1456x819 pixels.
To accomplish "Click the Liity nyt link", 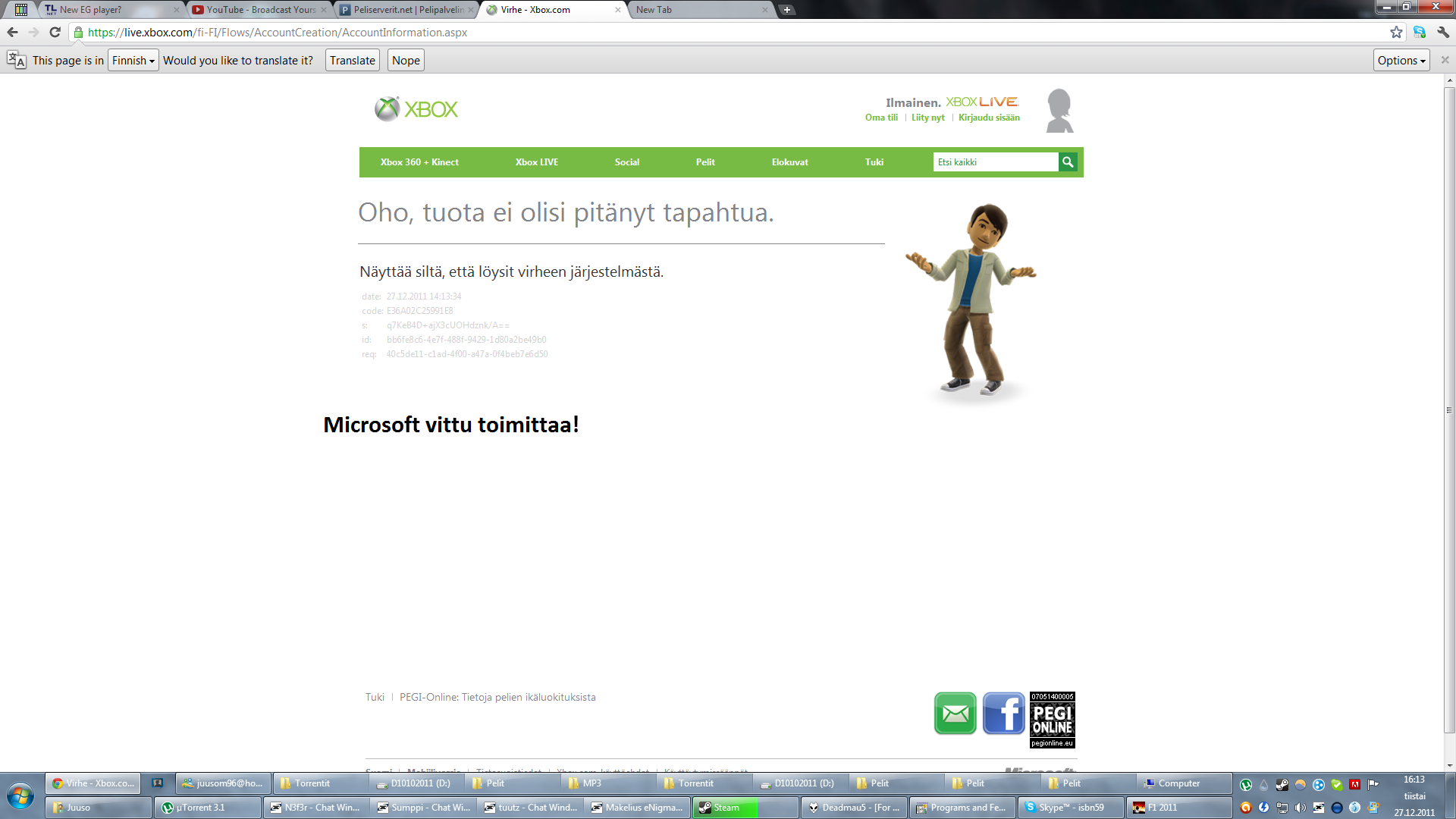I will click(x=928, y=118).
